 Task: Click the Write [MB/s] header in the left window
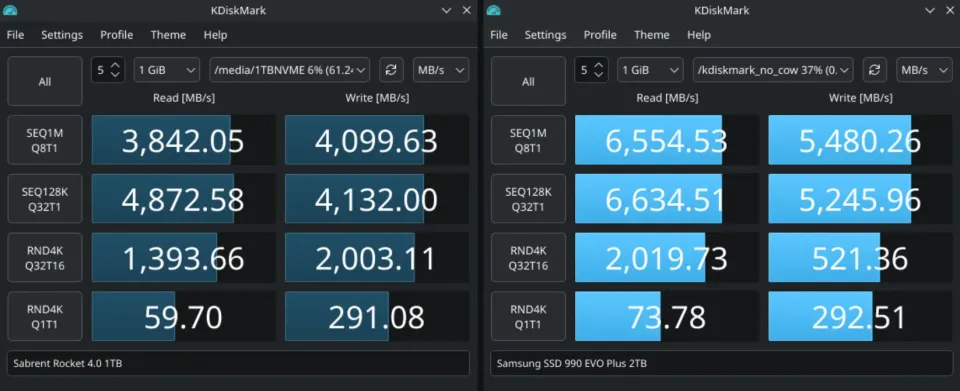coord(377,98)
